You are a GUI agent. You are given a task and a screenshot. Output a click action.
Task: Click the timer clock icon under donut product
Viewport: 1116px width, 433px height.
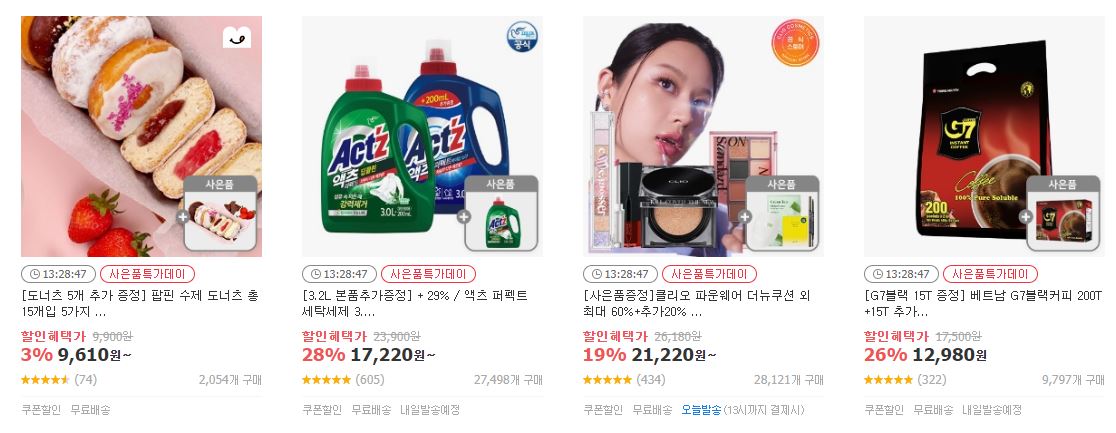coord(33,274)
